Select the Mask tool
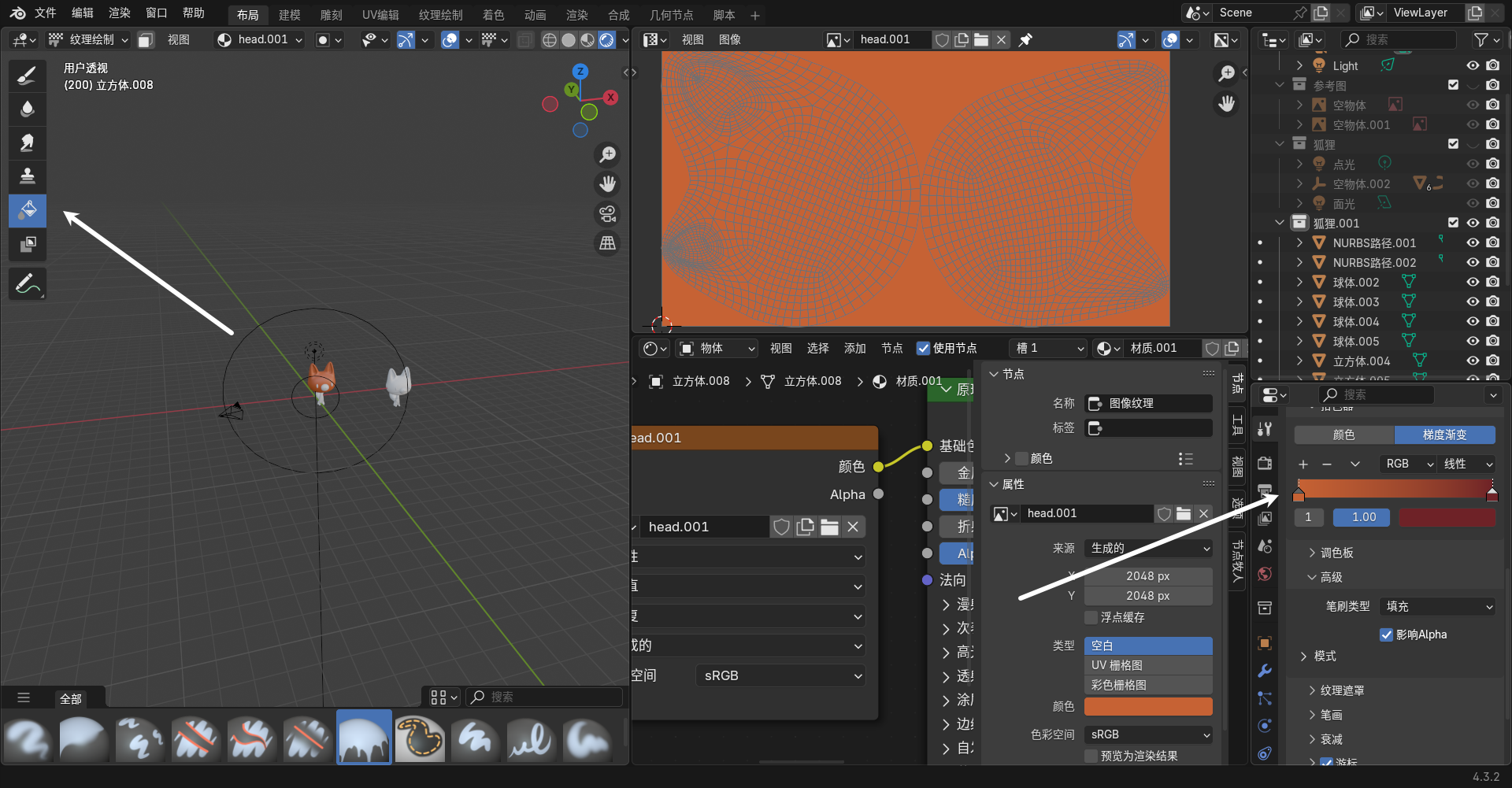1512x788 pixels. (x=28, y=244)
